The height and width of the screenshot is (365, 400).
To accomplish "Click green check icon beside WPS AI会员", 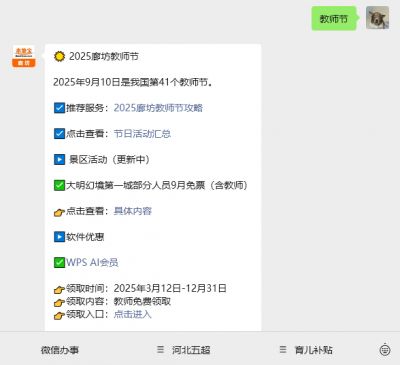I will tap(59, 262).
